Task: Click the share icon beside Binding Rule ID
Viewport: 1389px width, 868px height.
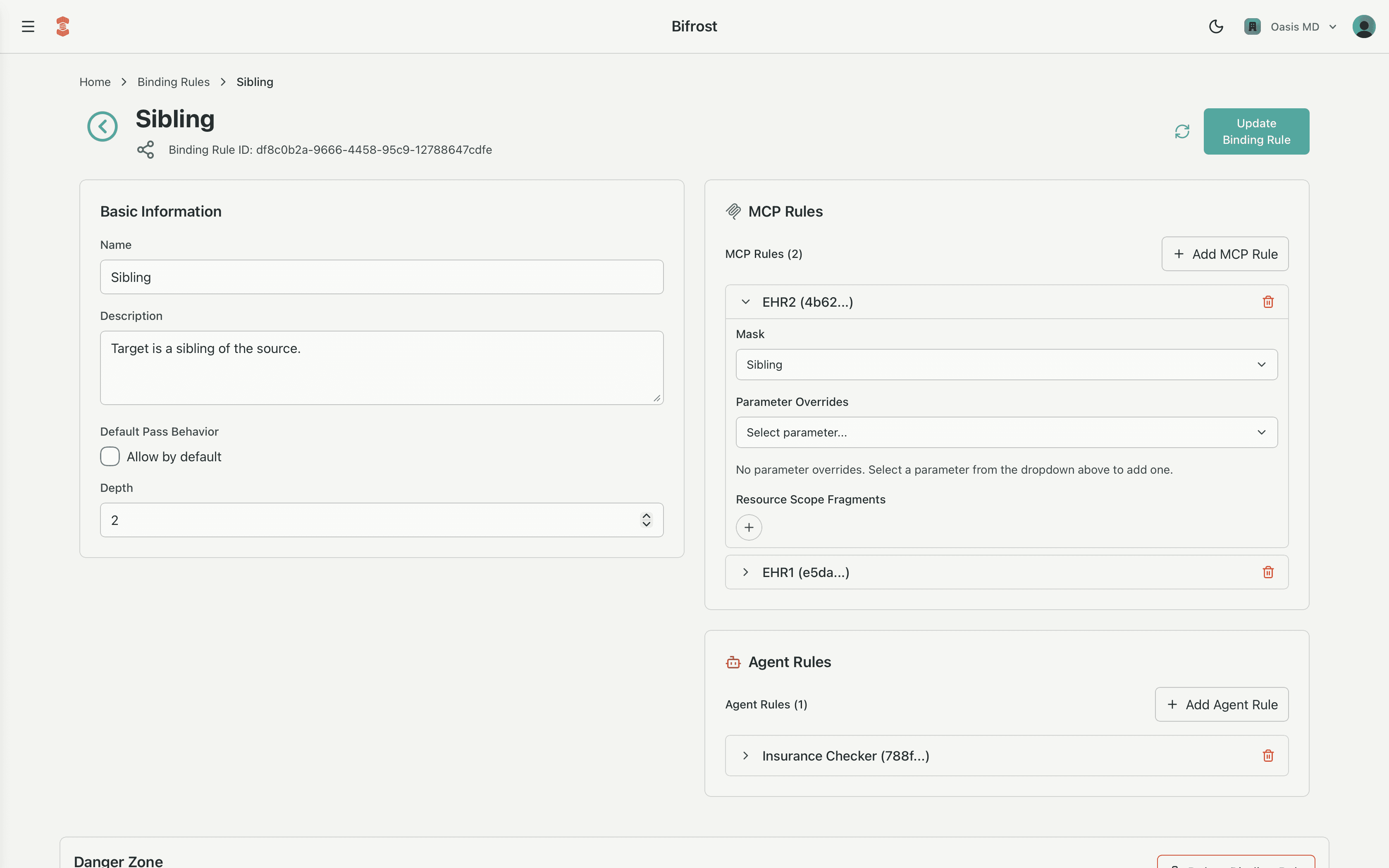Action: [145, 150]
